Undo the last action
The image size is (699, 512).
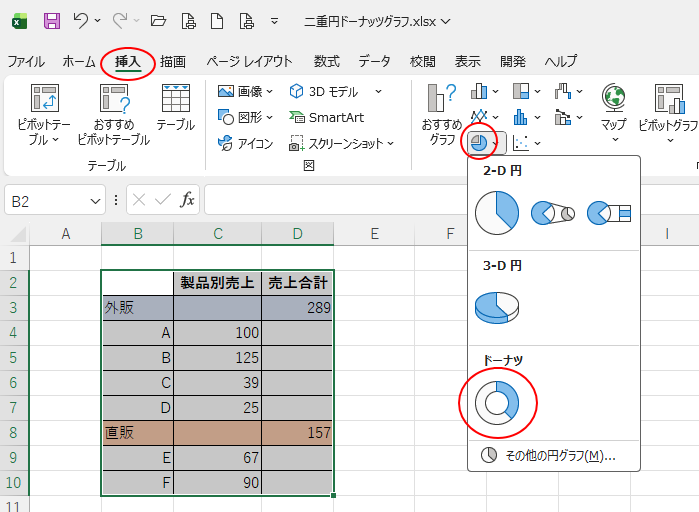click(x=81, y=20)
